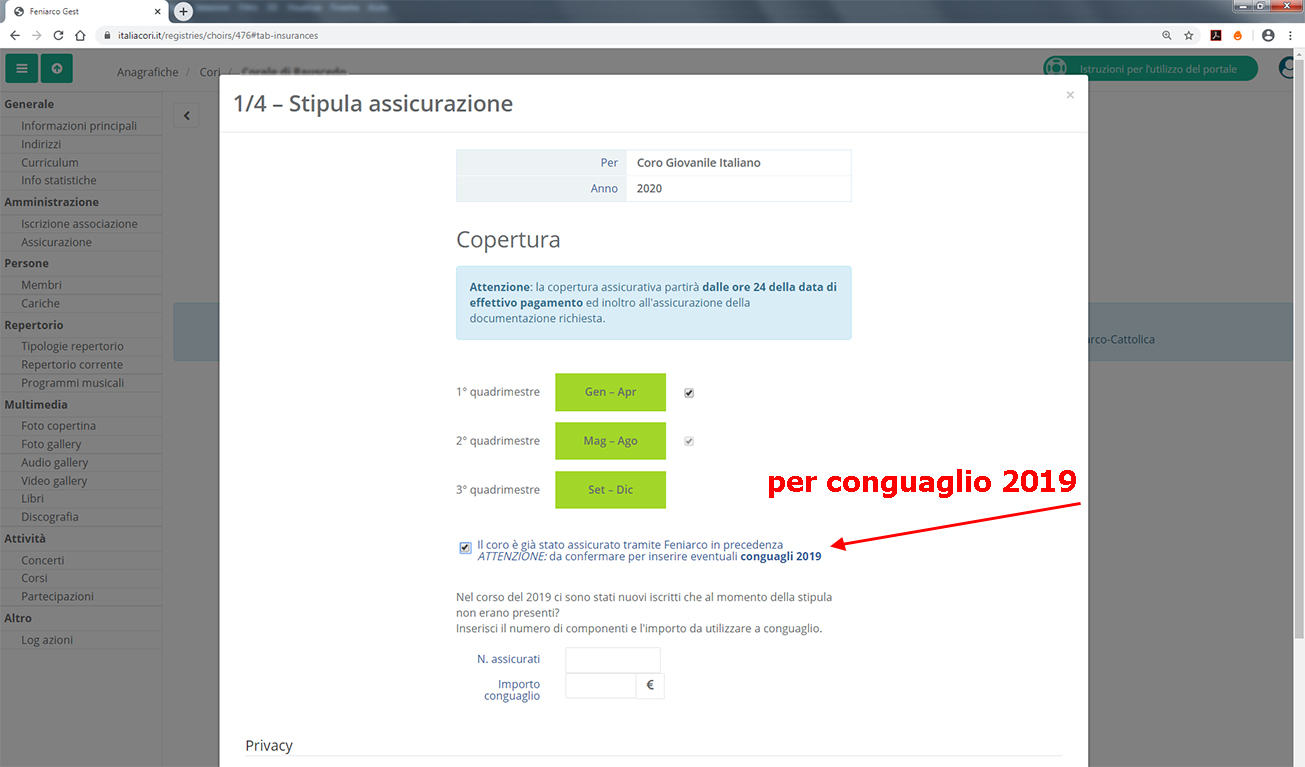Screen dimensions: 1305x767
Task: Uncheck the 1° quadrimestre checkbox
Action: (688, 392)
